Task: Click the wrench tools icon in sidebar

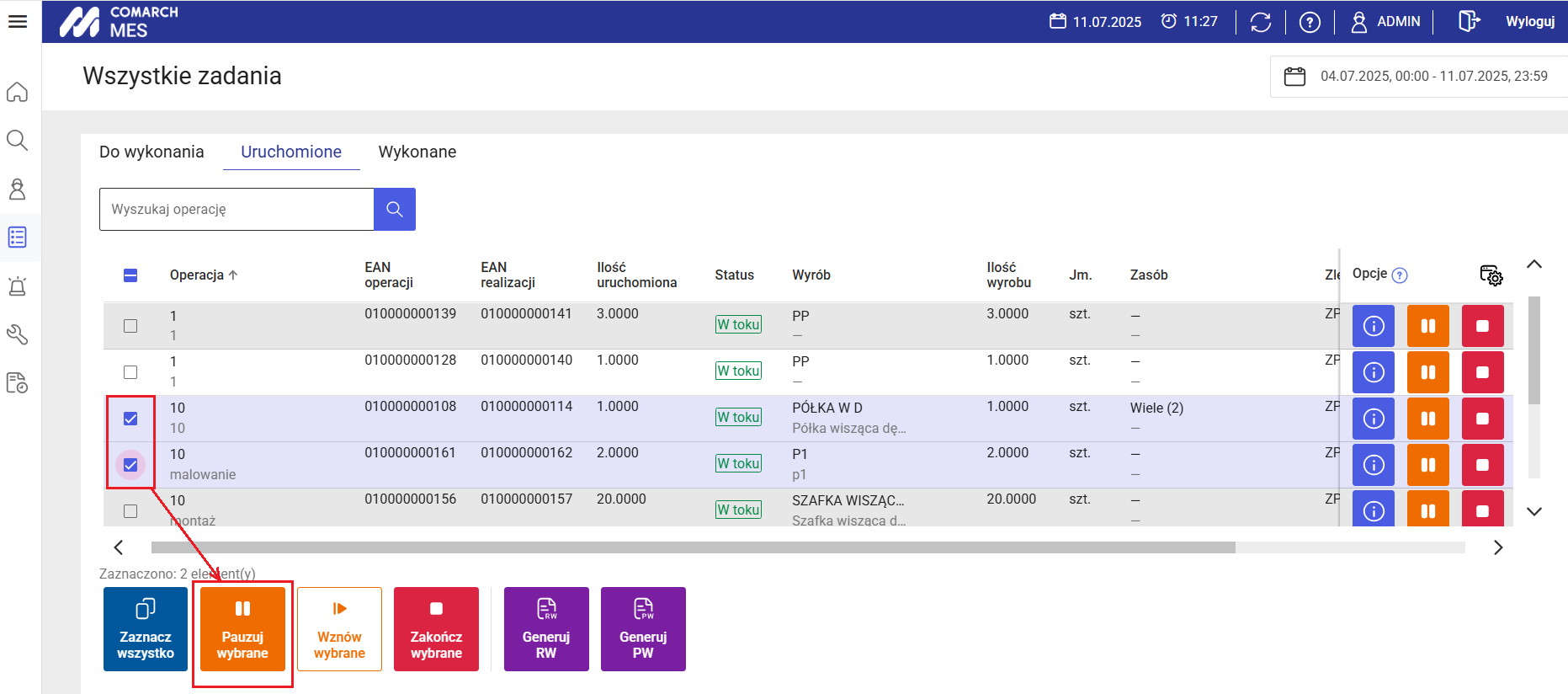Action: [18, 334]
